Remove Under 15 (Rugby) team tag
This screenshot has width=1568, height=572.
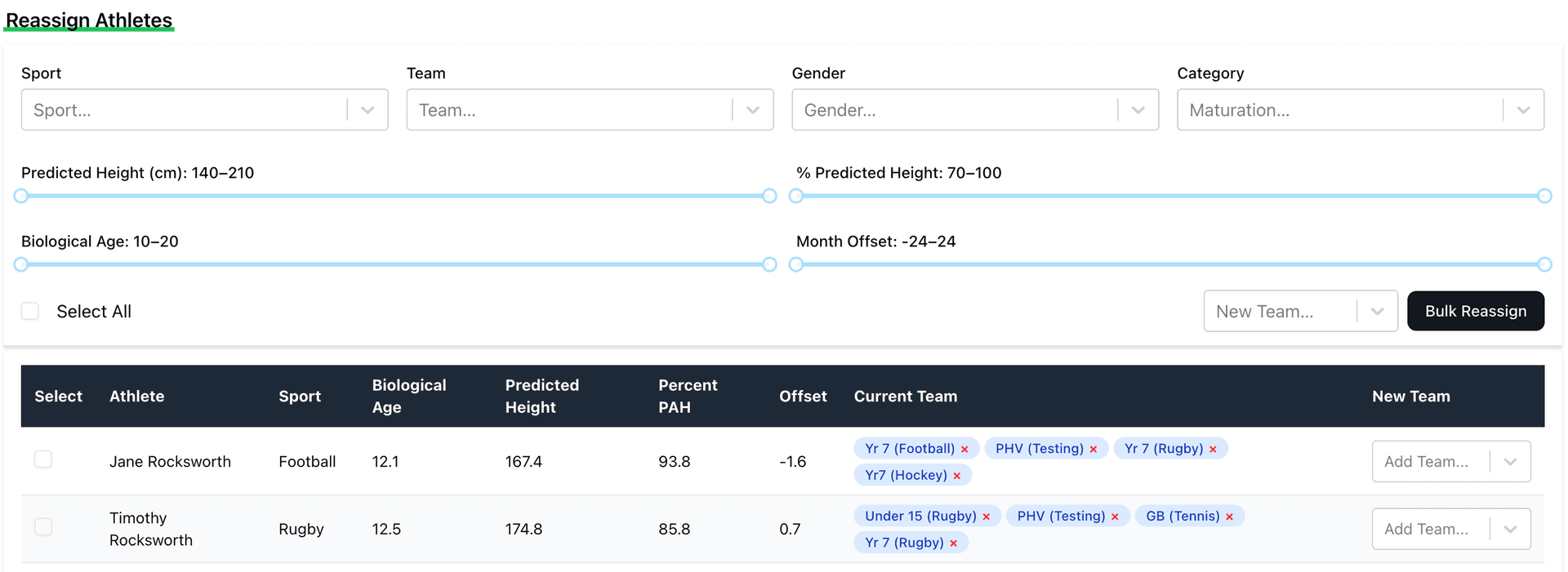click(986, 517)
